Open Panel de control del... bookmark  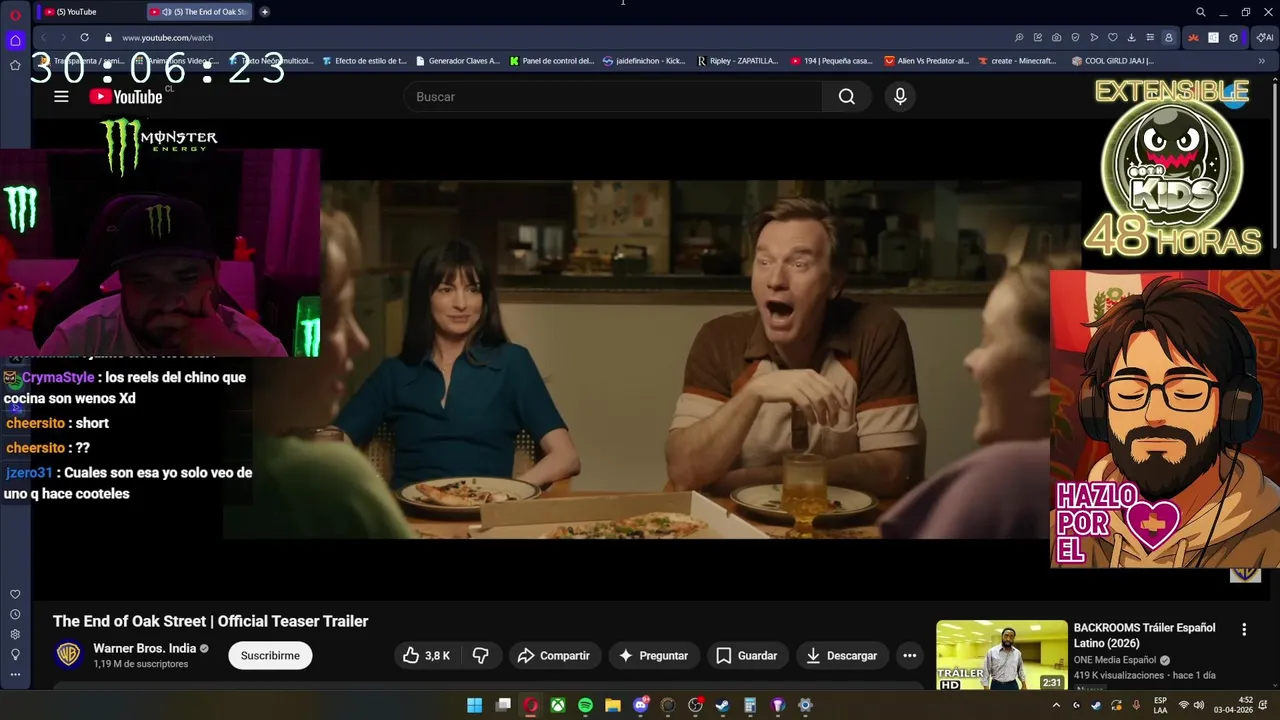(x=551, y=61)
